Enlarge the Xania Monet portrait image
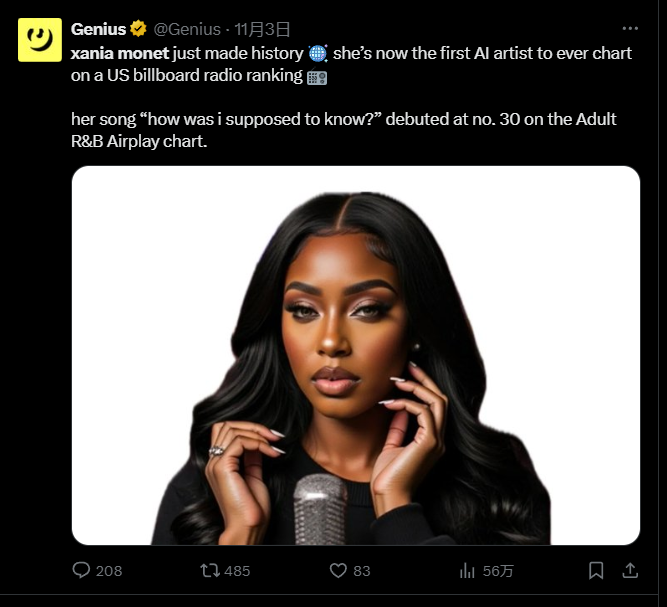 [x=355, y=355]
